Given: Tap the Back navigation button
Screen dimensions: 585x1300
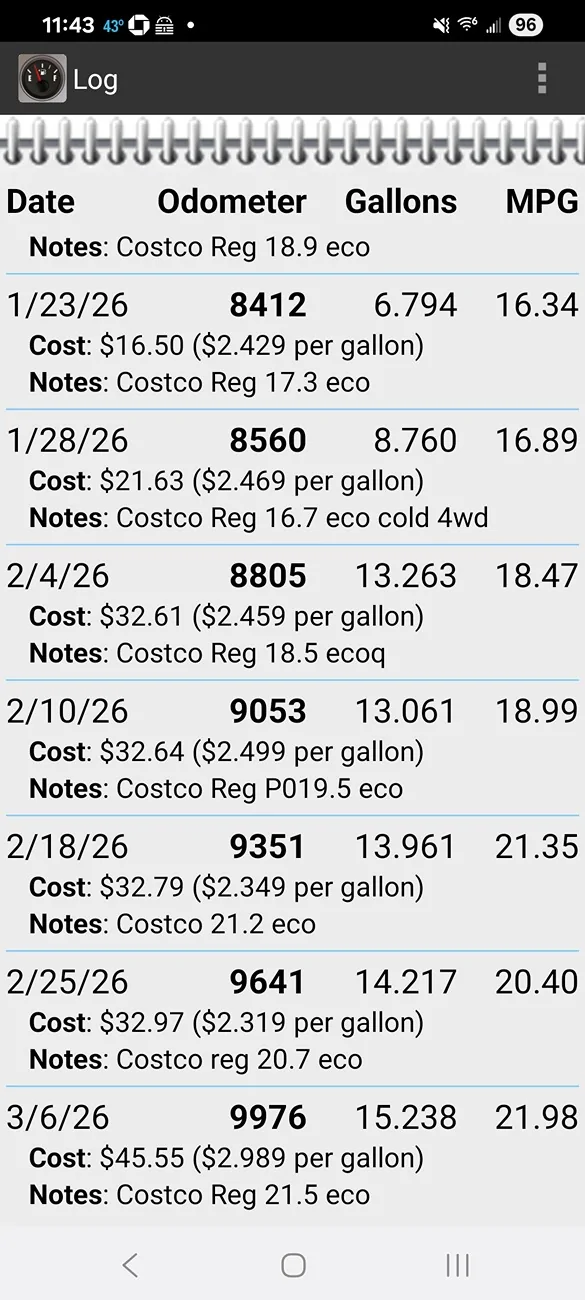Looking at the screenshot, I should click(130, 1265).
